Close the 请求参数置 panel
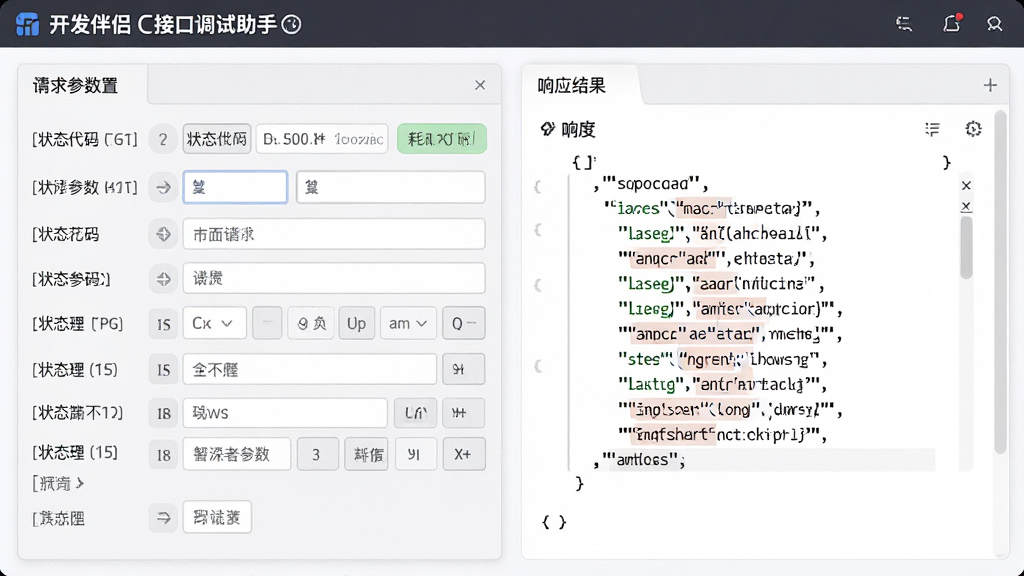Image resolution: width=1024 pixels, height=576 pixels. click(x=480, y=85)
